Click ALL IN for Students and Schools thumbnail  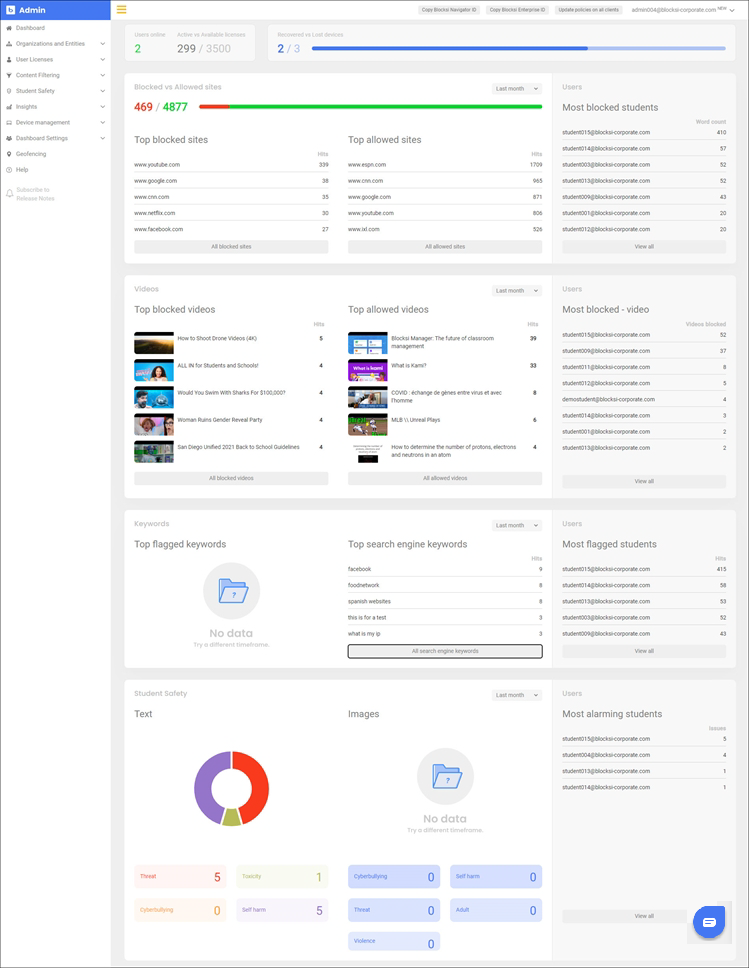154,370
